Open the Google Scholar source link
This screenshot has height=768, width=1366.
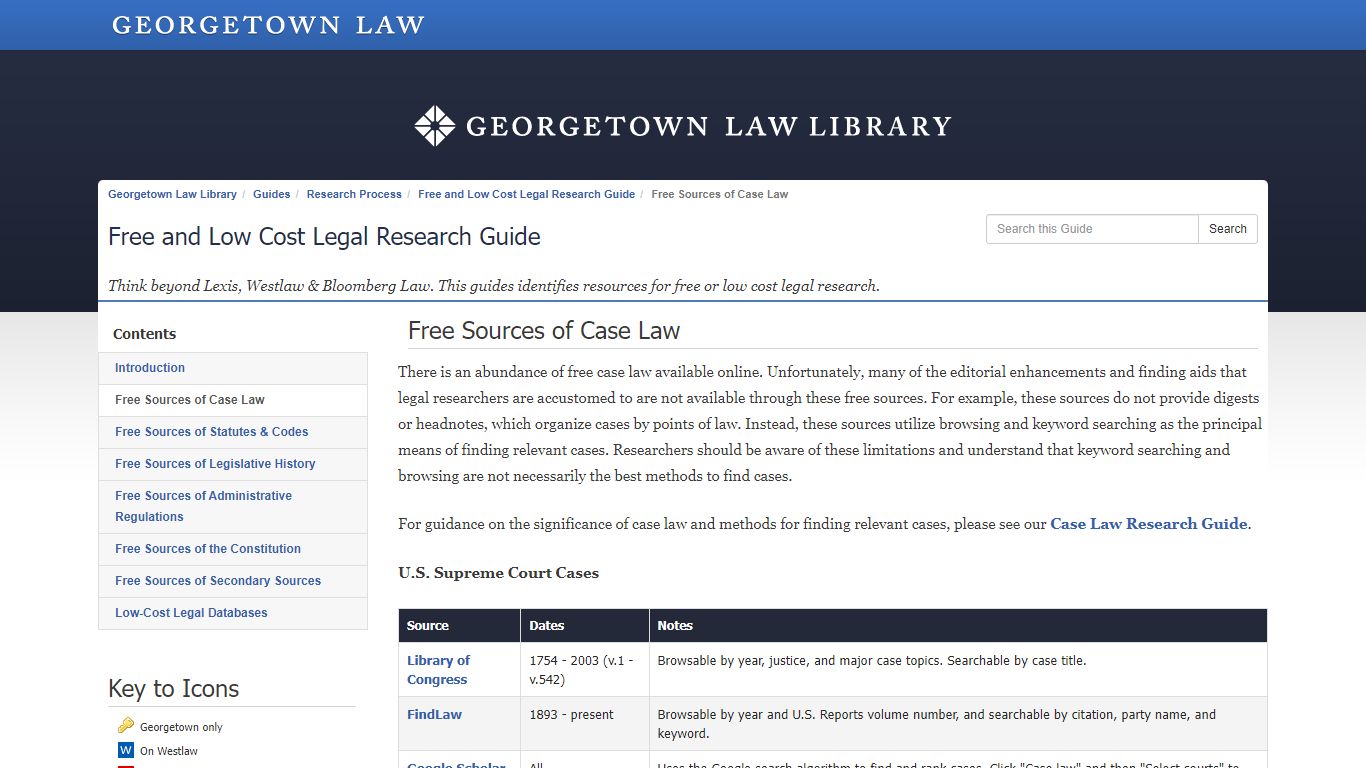tap(456, 765)
